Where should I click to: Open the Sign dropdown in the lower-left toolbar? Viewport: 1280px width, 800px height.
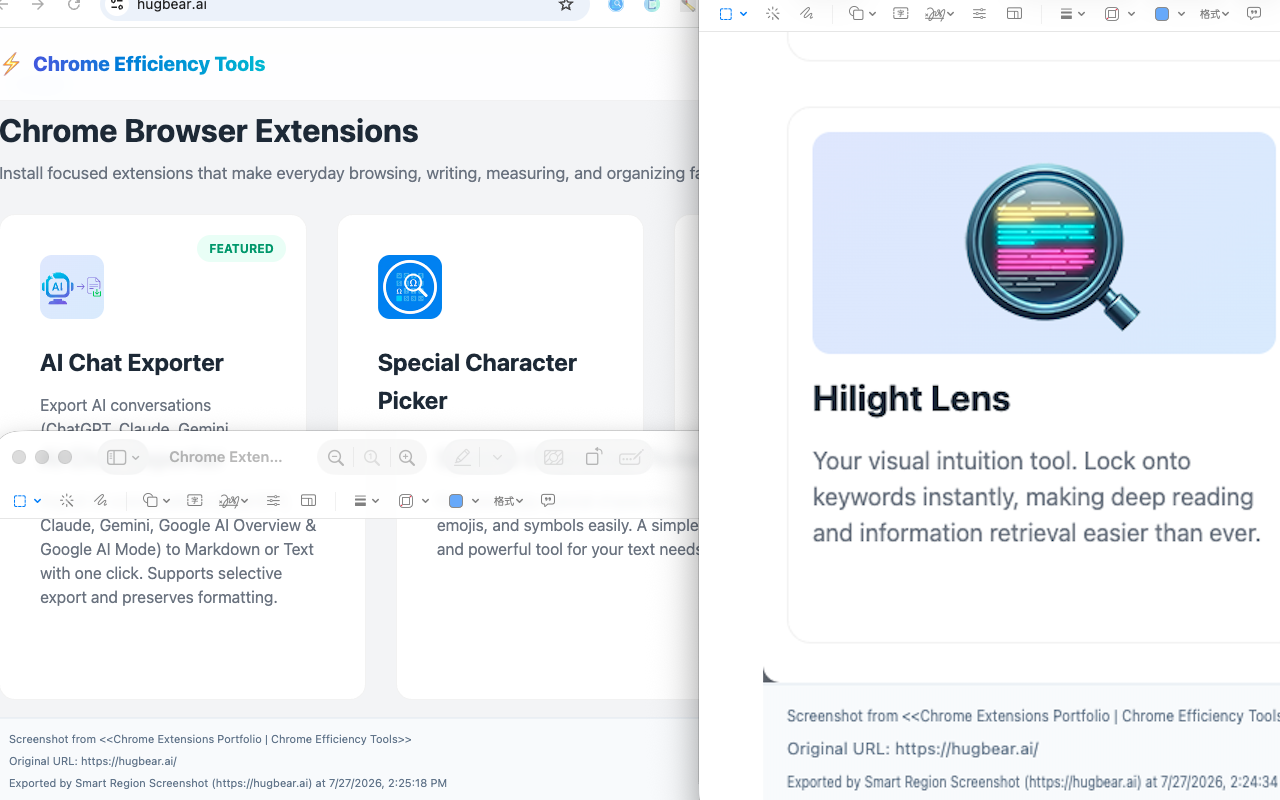[234, 501]
